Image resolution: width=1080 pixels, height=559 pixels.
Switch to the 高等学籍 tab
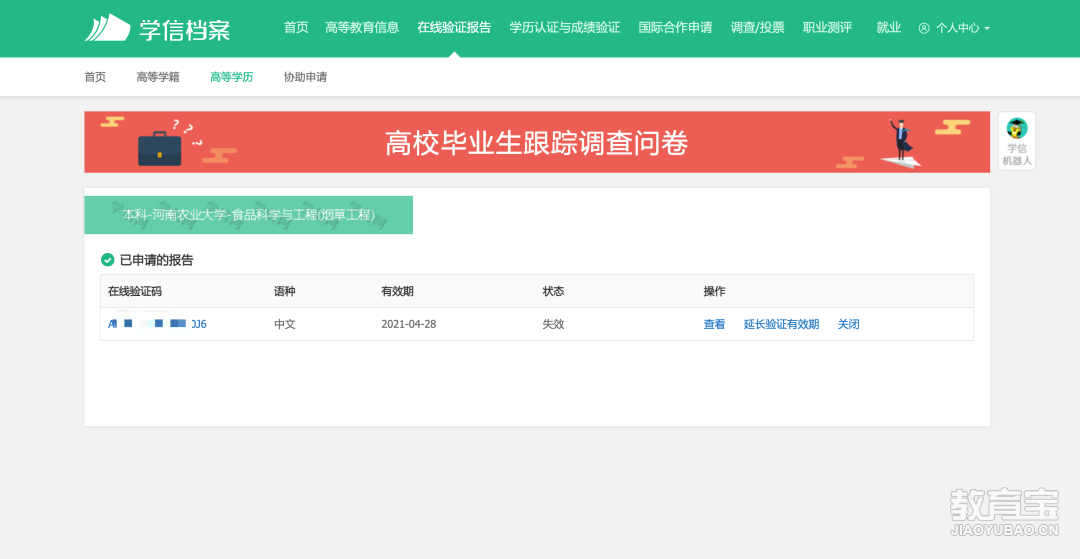[158, 77]
